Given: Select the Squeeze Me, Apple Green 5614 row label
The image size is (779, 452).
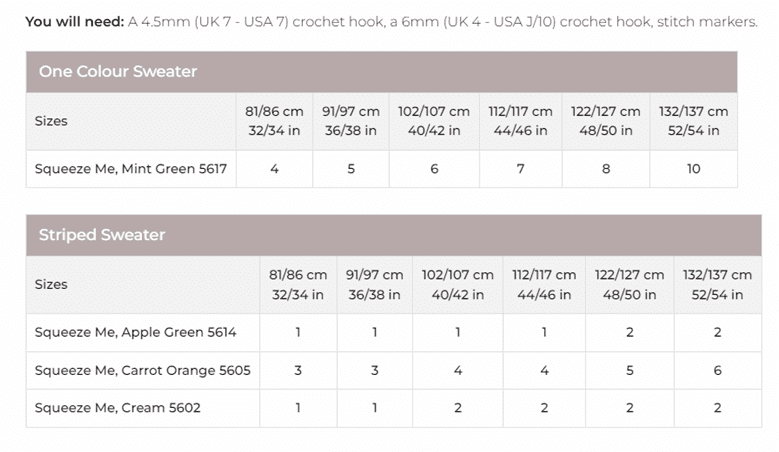Looking at the screenshot, I should click(135, 332).
